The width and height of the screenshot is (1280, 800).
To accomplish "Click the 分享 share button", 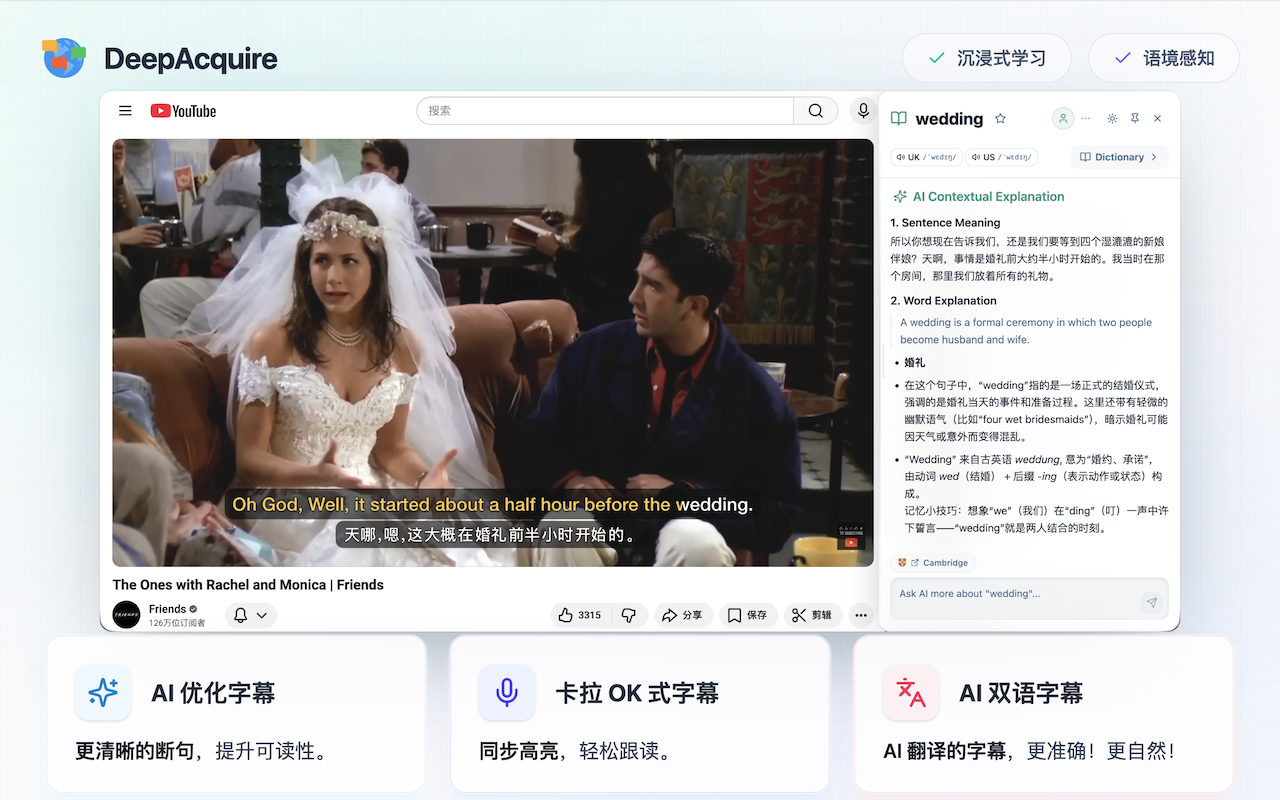I will point(683,615).
